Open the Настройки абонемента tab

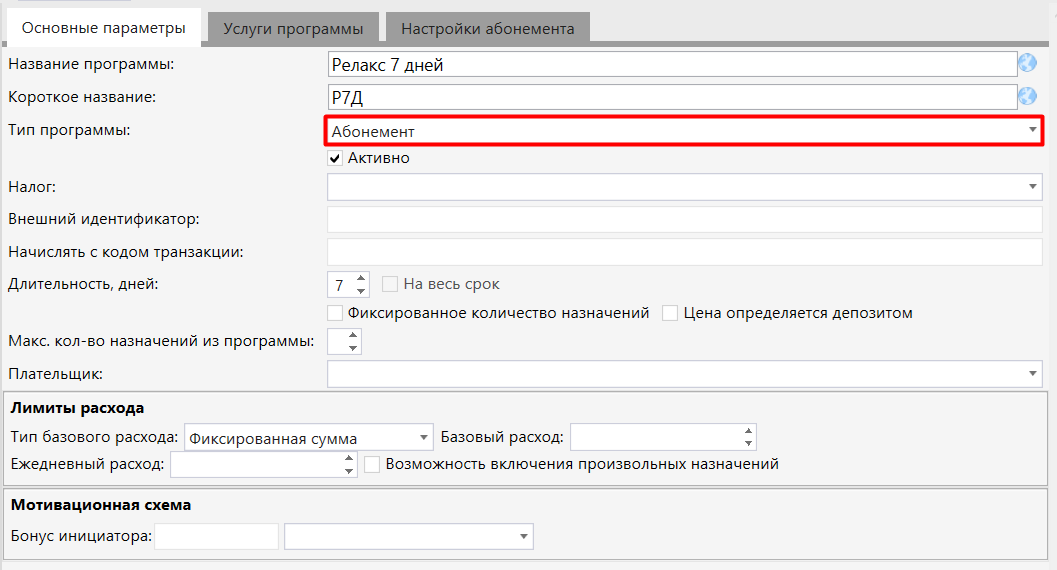click(x=488, y=28)
